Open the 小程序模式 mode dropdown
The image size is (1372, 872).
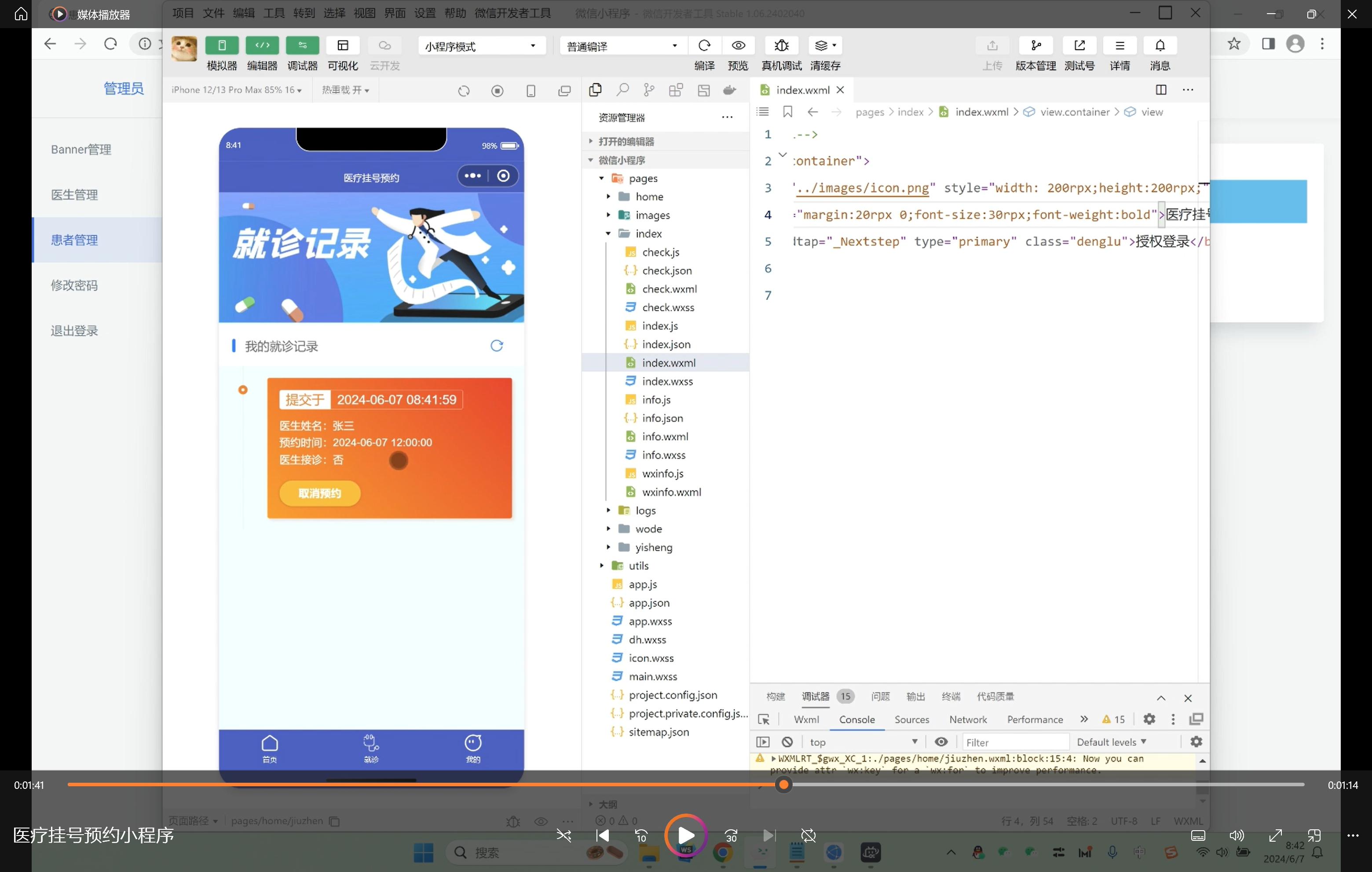pyautogui.click(x=481, y=46)
